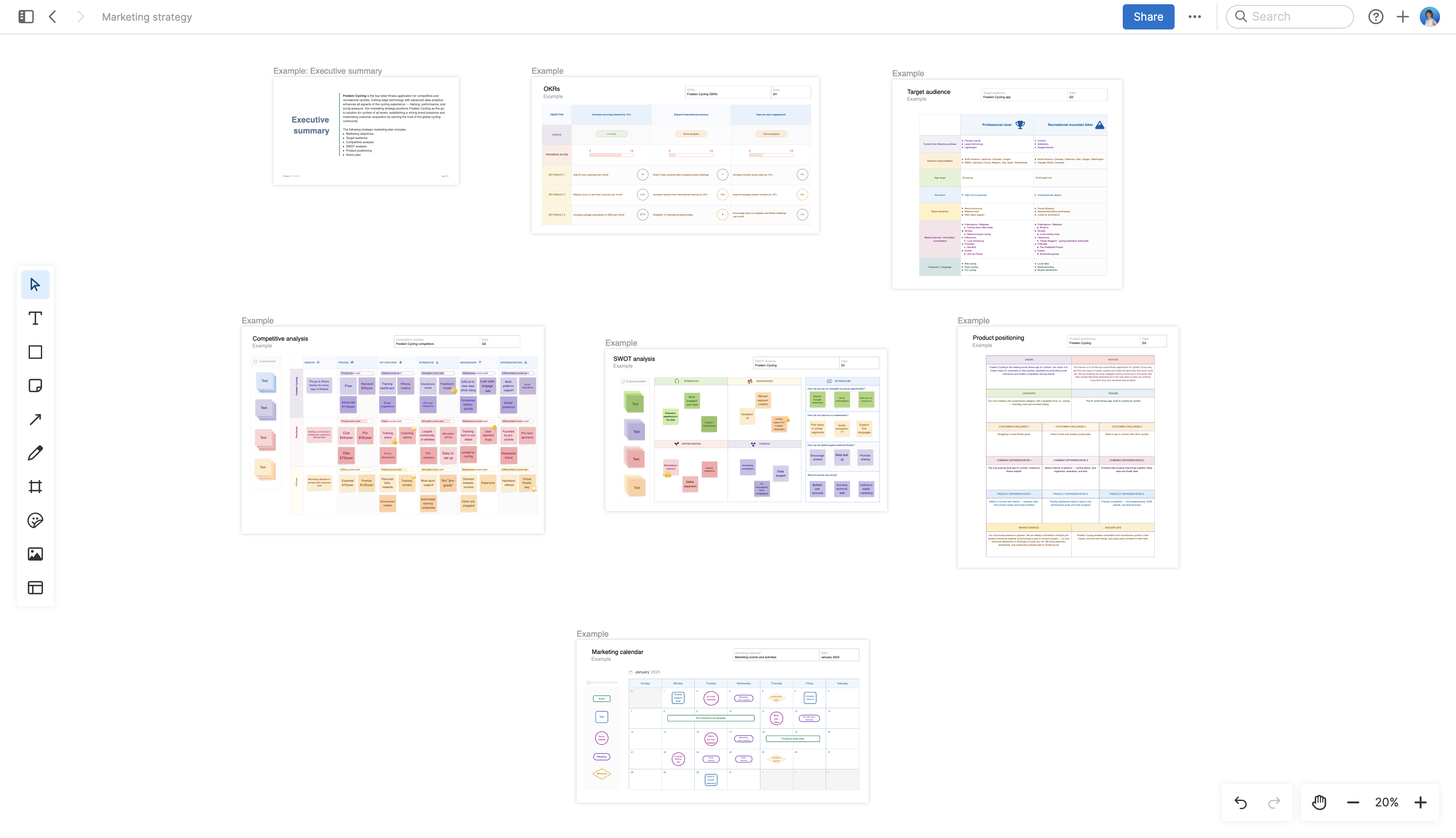Screen dimensions: 1456x838
Task: Activate the hand pan tool
Action: click(1318, 802)
